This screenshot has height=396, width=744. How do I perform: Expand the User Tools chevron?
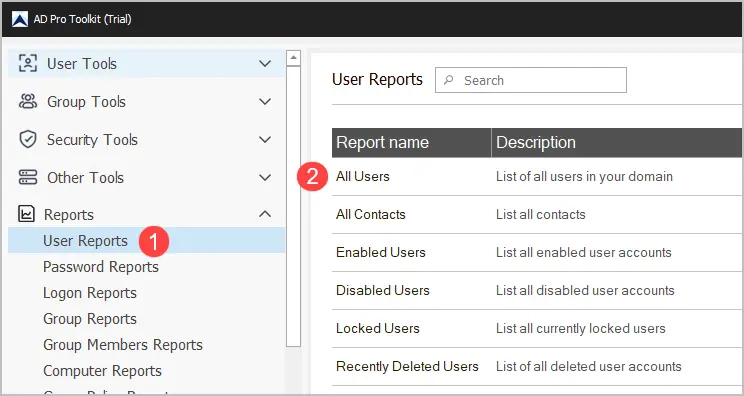pyautogui.click(x=265, y=63)
